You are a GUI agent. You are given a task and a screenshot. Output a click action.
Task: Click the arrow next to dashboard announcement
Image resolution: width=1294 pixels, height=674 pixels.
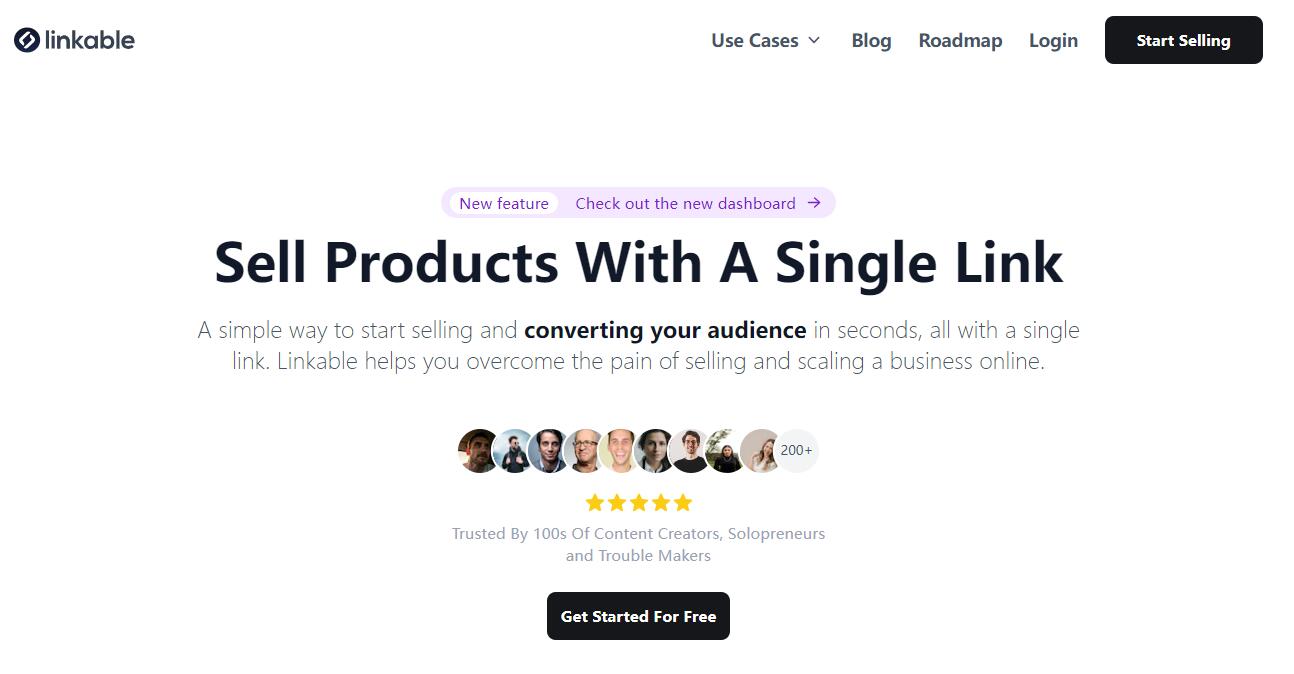pyautogui.click(x=813, y=203)
